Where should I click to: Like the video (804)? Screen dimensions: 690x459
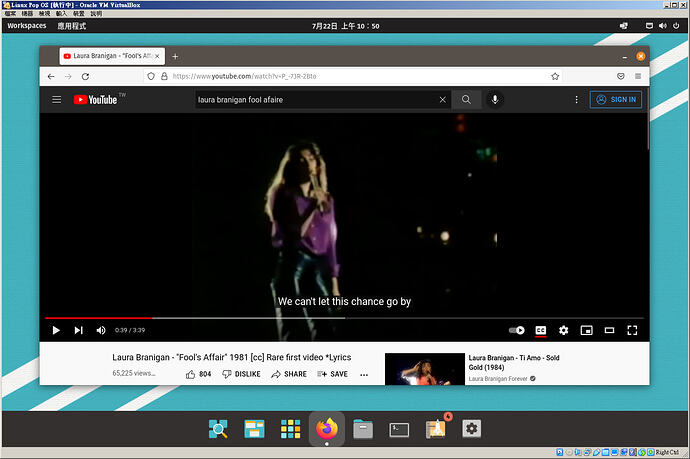[198, 374]
